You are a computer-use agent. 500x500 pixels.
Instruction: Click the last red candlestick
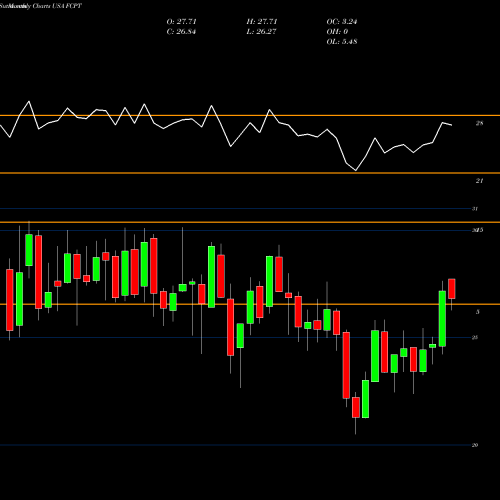pos(452,289)
